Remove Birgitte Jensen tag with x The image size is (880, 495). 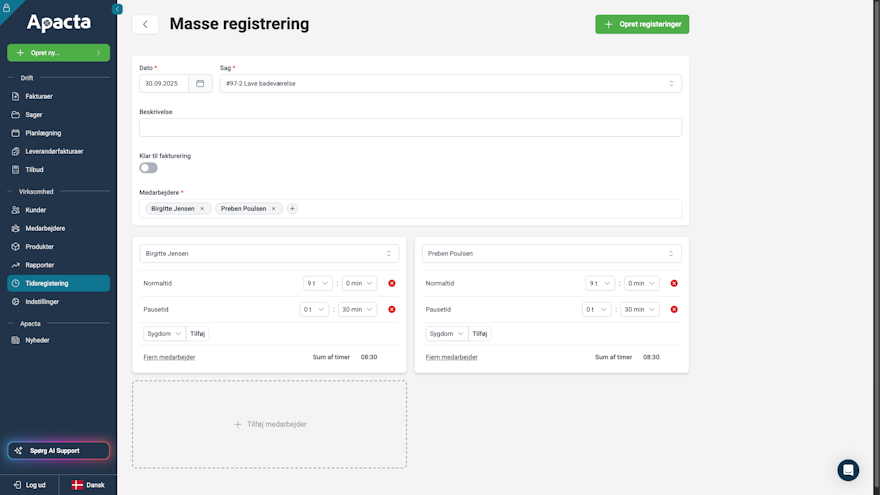point(202,209)
